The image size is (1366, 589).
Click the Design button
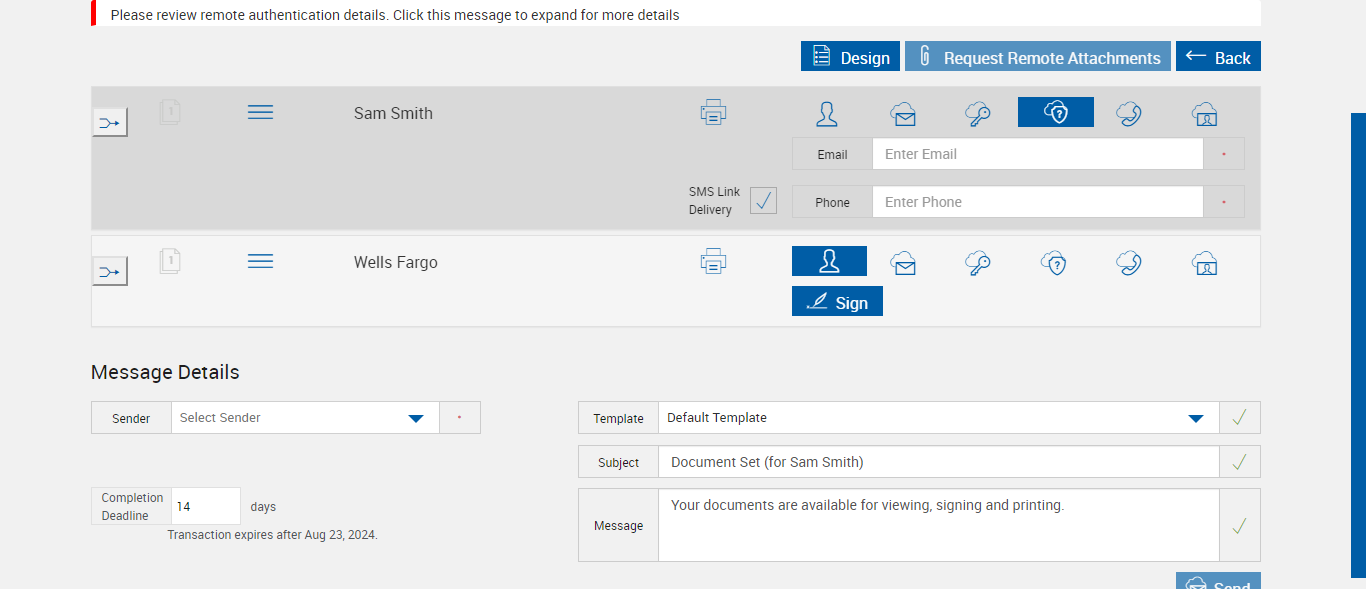[x=850, y=57]
